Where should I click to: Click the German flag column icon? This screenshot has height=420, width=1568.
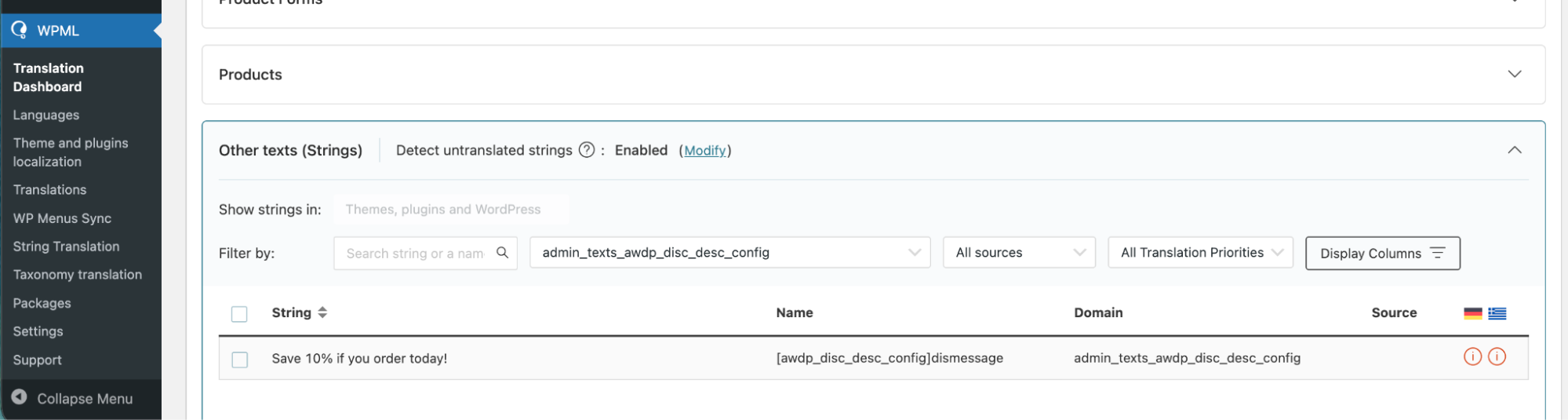(x=1472, y=313)
